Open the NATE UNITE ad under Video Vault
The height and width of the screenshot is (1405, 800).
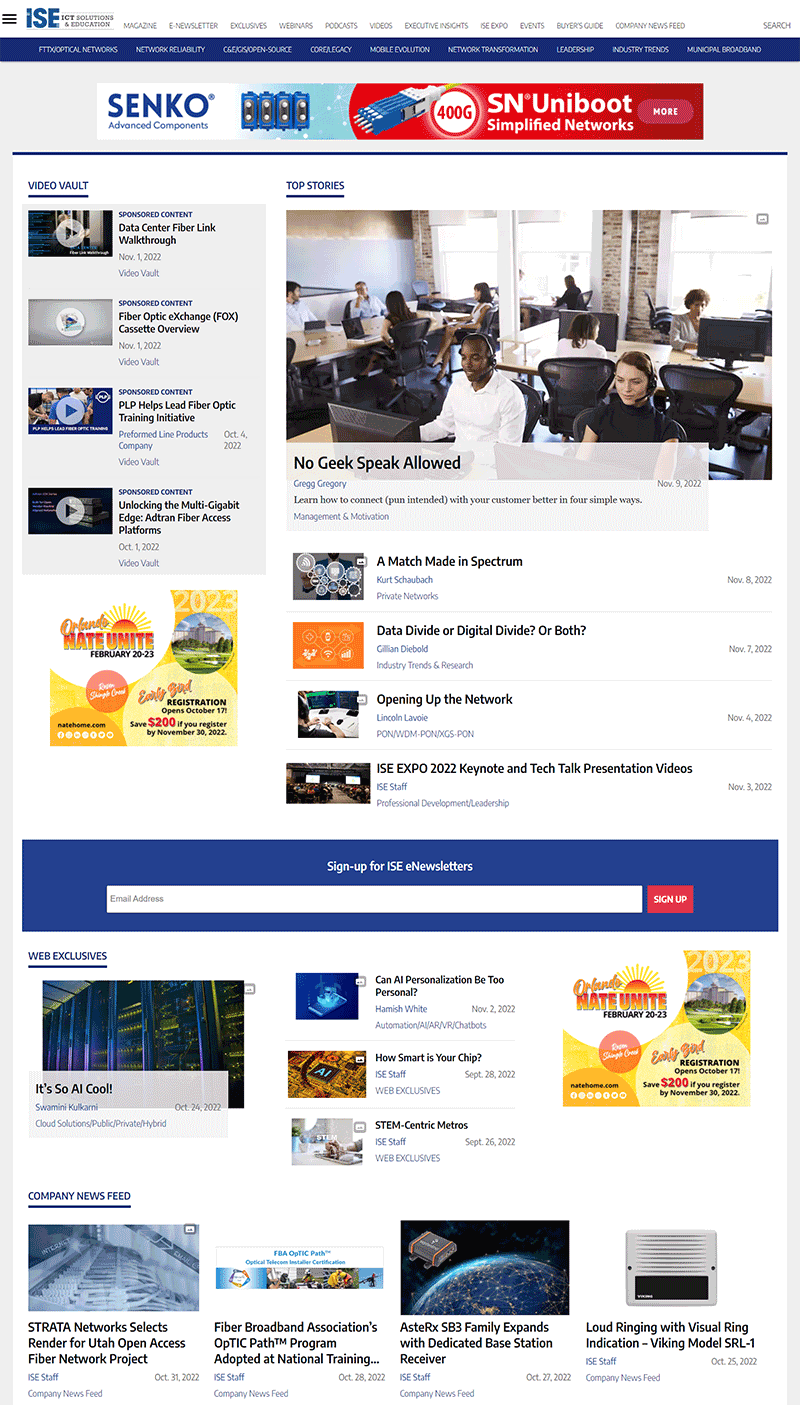click(x=144, y=667)
